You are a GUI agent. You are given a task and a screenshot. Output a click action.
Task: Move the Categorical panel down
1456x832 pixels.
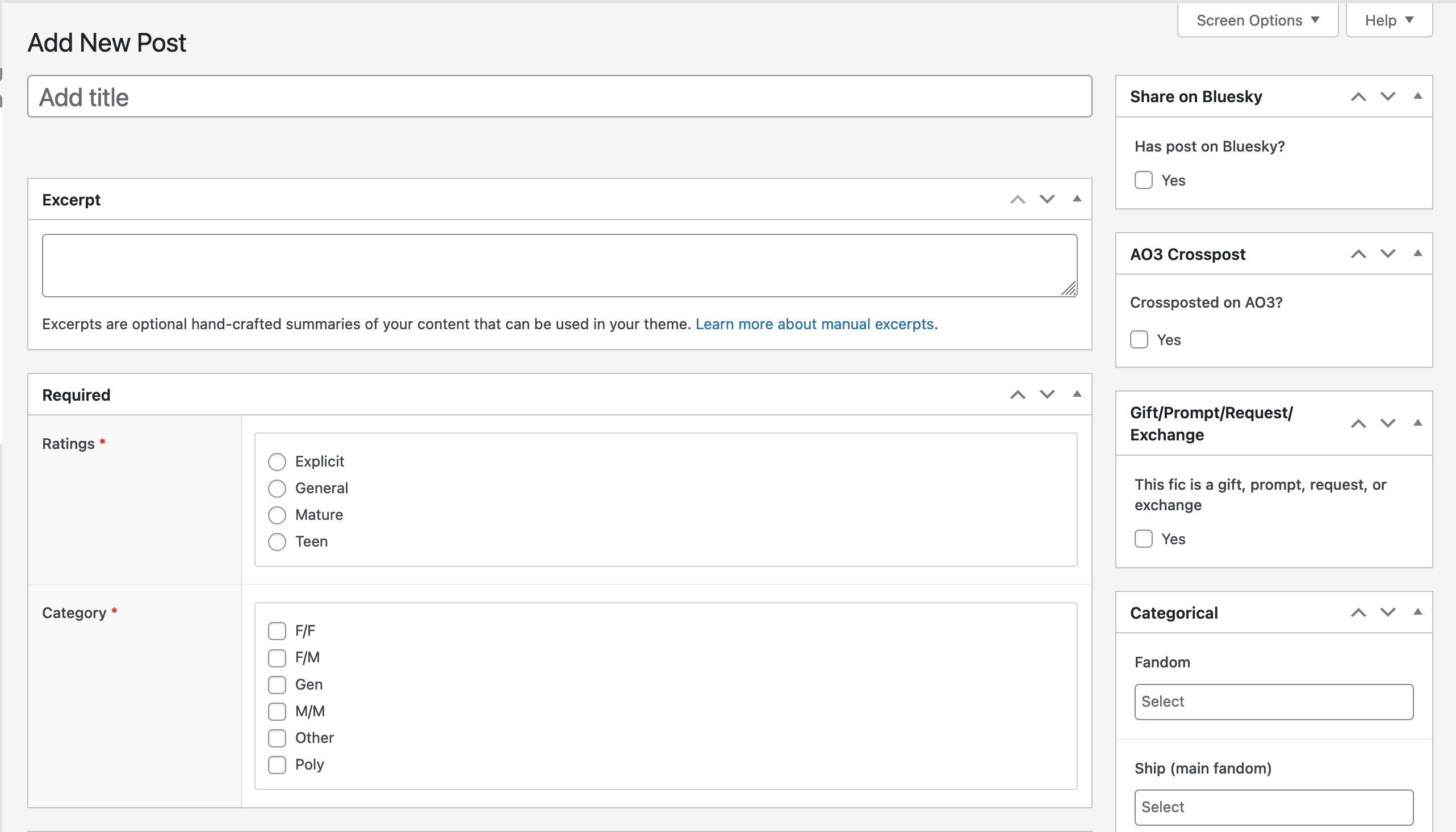tap(1388, 612)
